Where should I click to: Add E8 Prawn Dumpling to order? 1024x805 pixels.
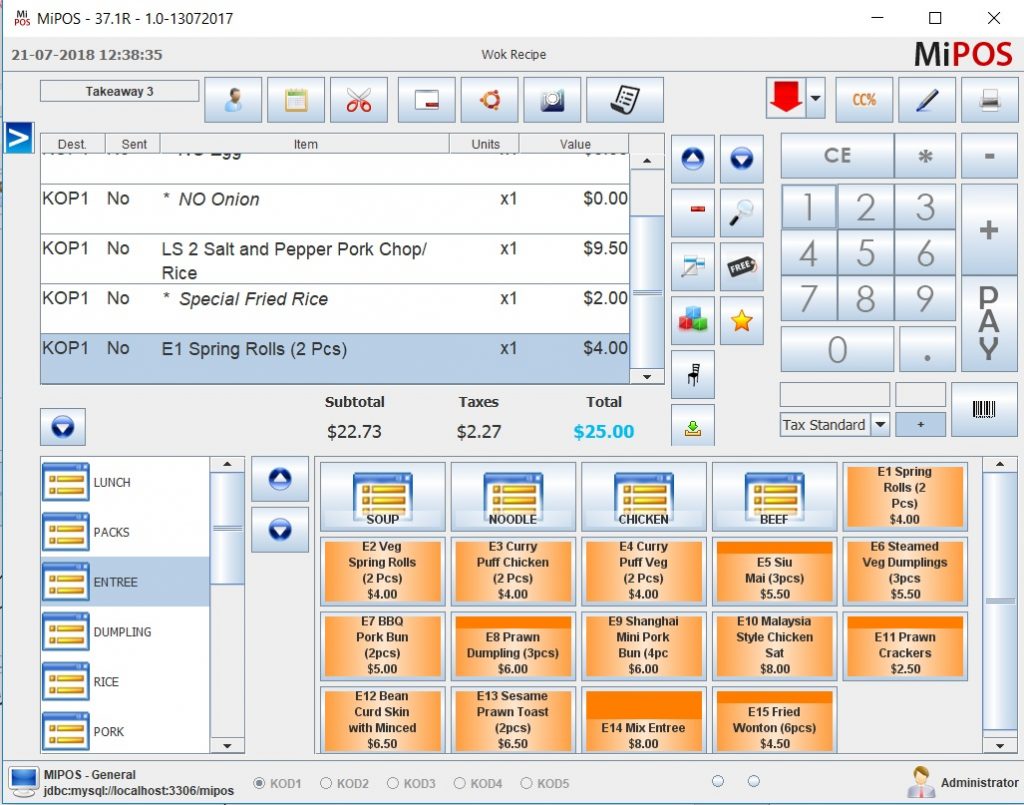click(513, 646)
